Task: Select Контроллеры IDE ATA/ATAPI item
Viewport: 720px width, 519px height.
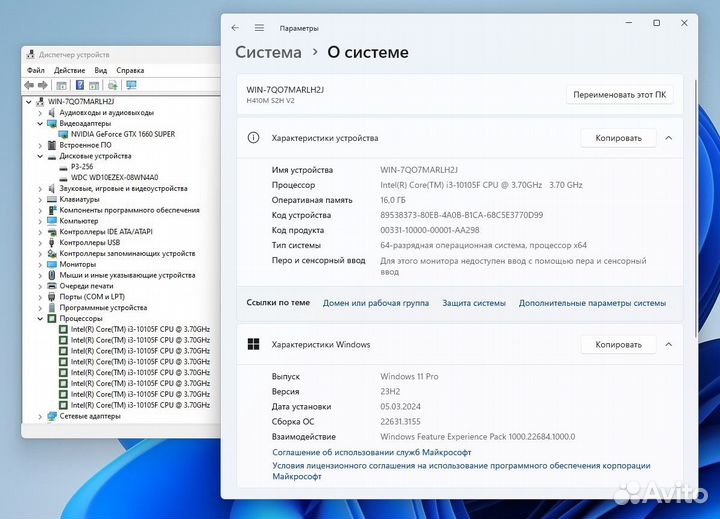Action: coord(106,232)
